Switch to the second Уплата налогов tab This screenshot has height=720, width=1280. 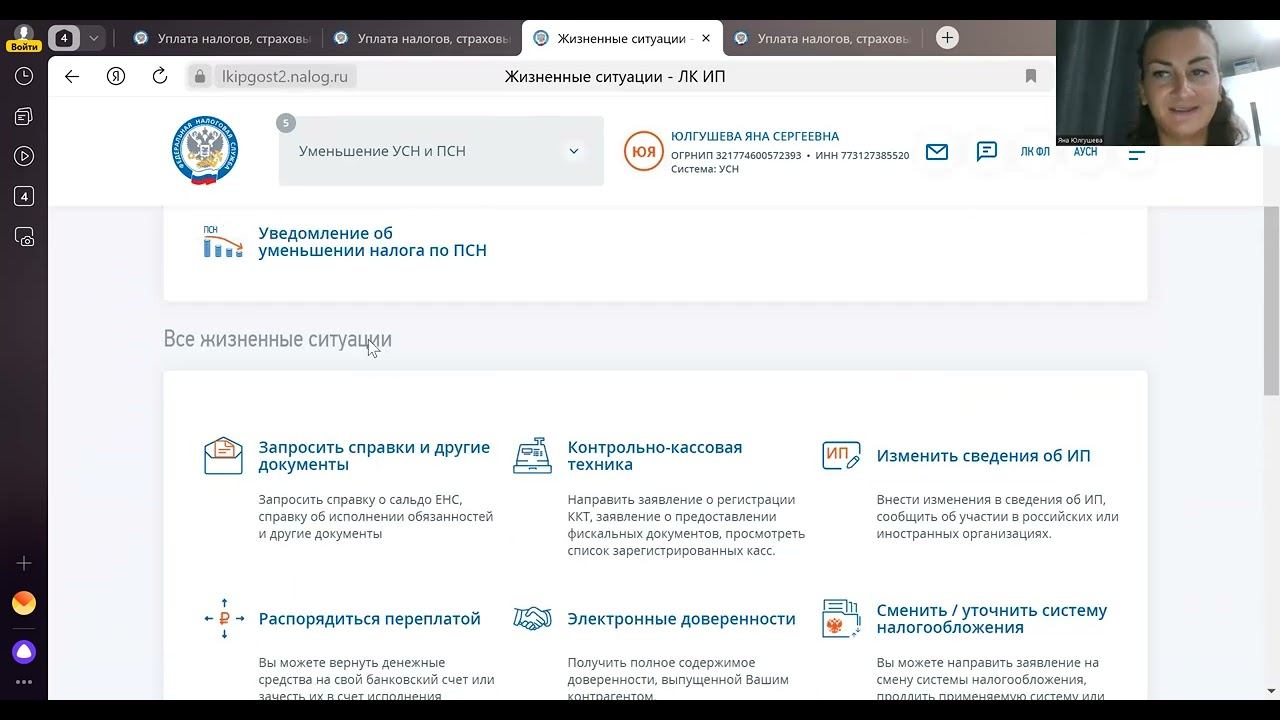coord(422,38)
